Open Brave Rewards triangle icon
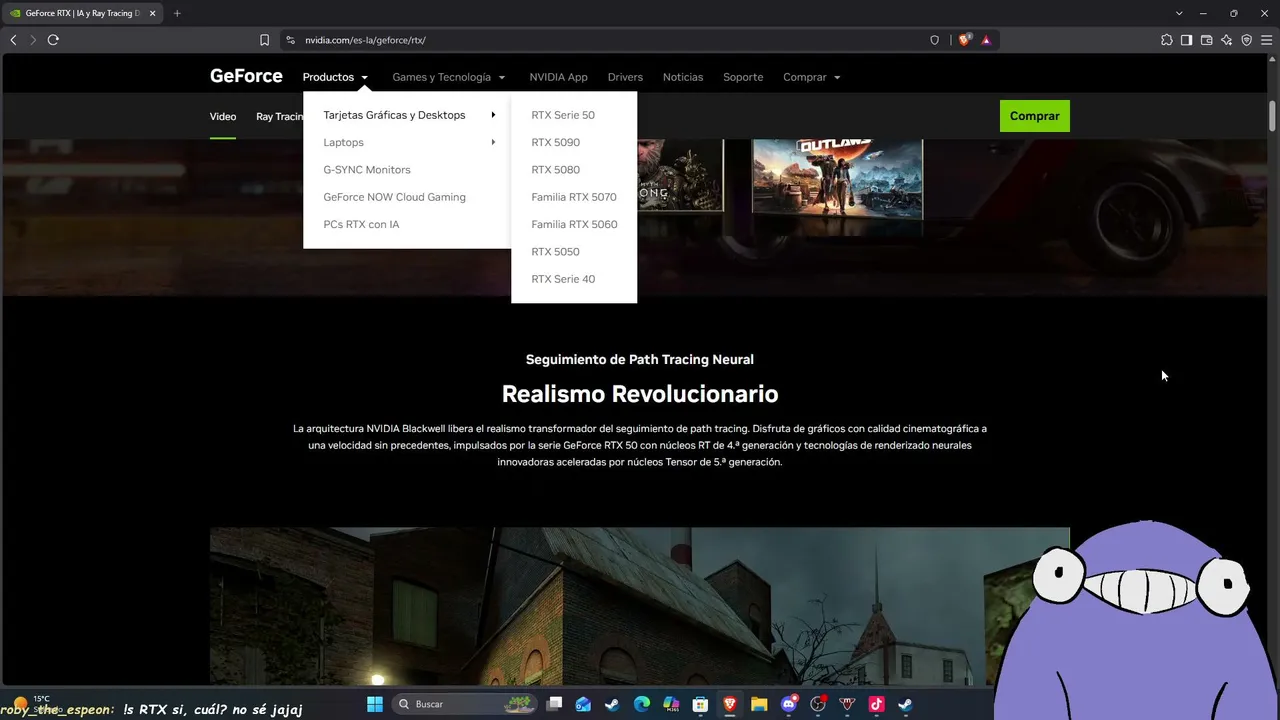The height and width of the screenshot is (720, 1280). pyautogui.click(x=986, y=40)
